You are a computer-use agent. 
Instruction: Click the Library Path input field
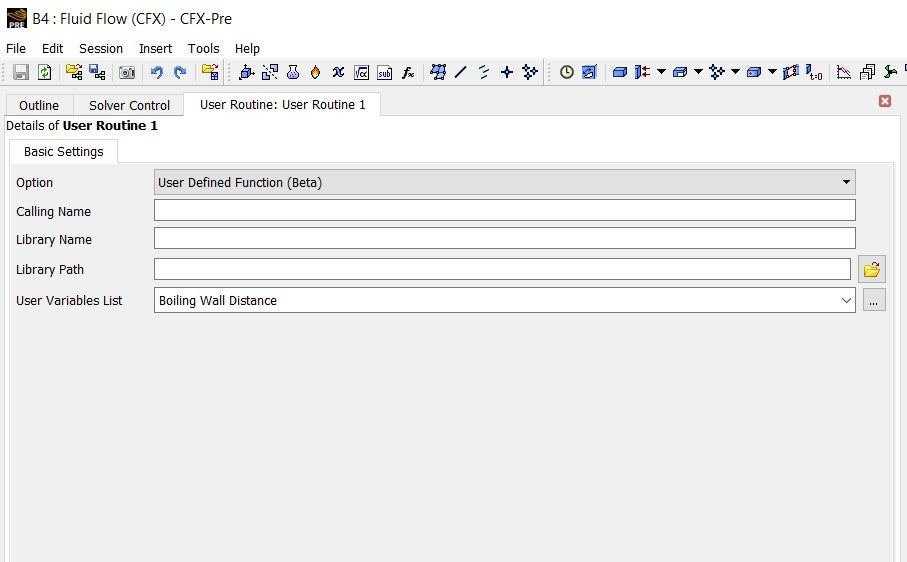pos(502,269)
